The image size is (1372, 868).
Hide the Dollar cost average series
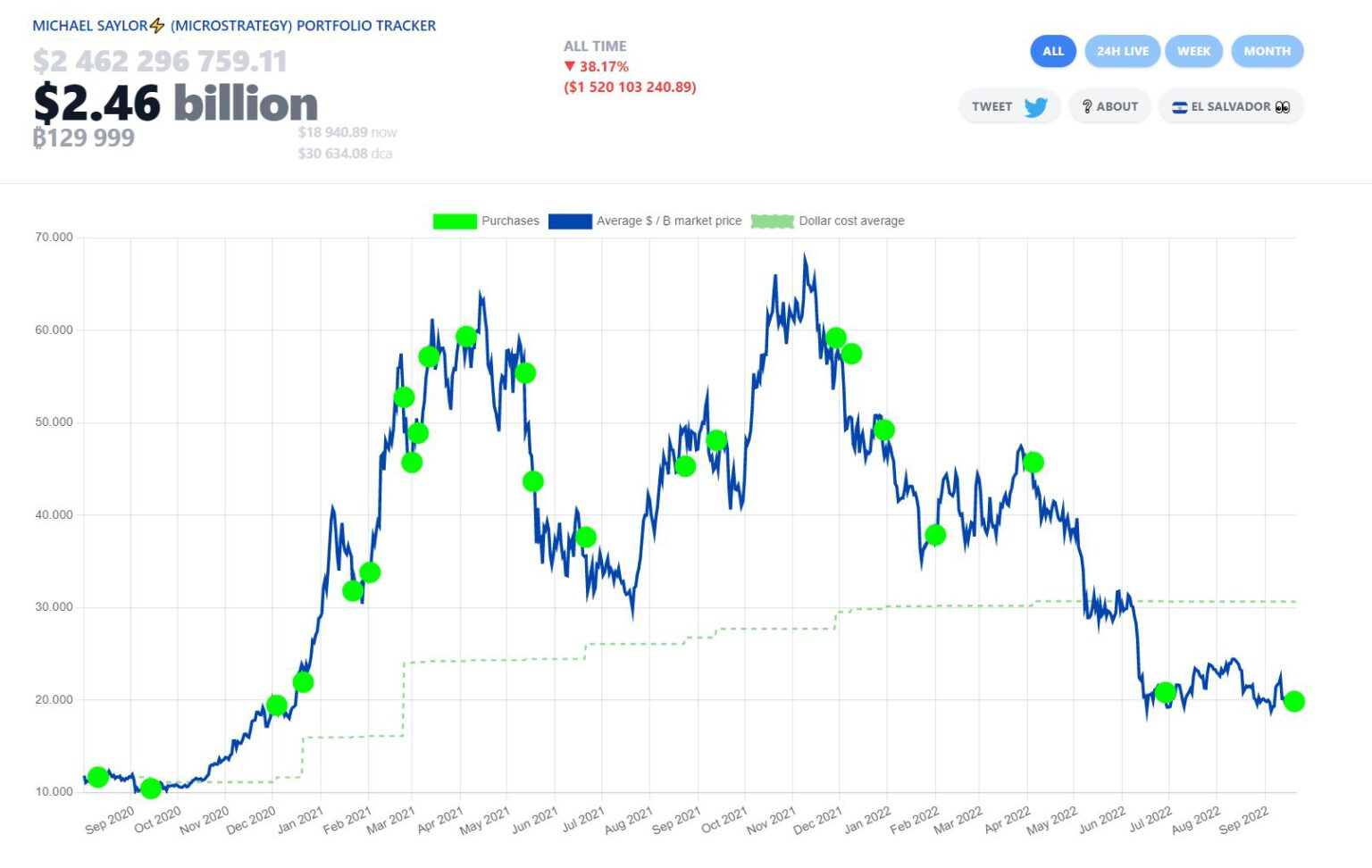pyautogui.click(x=850, y=221)
